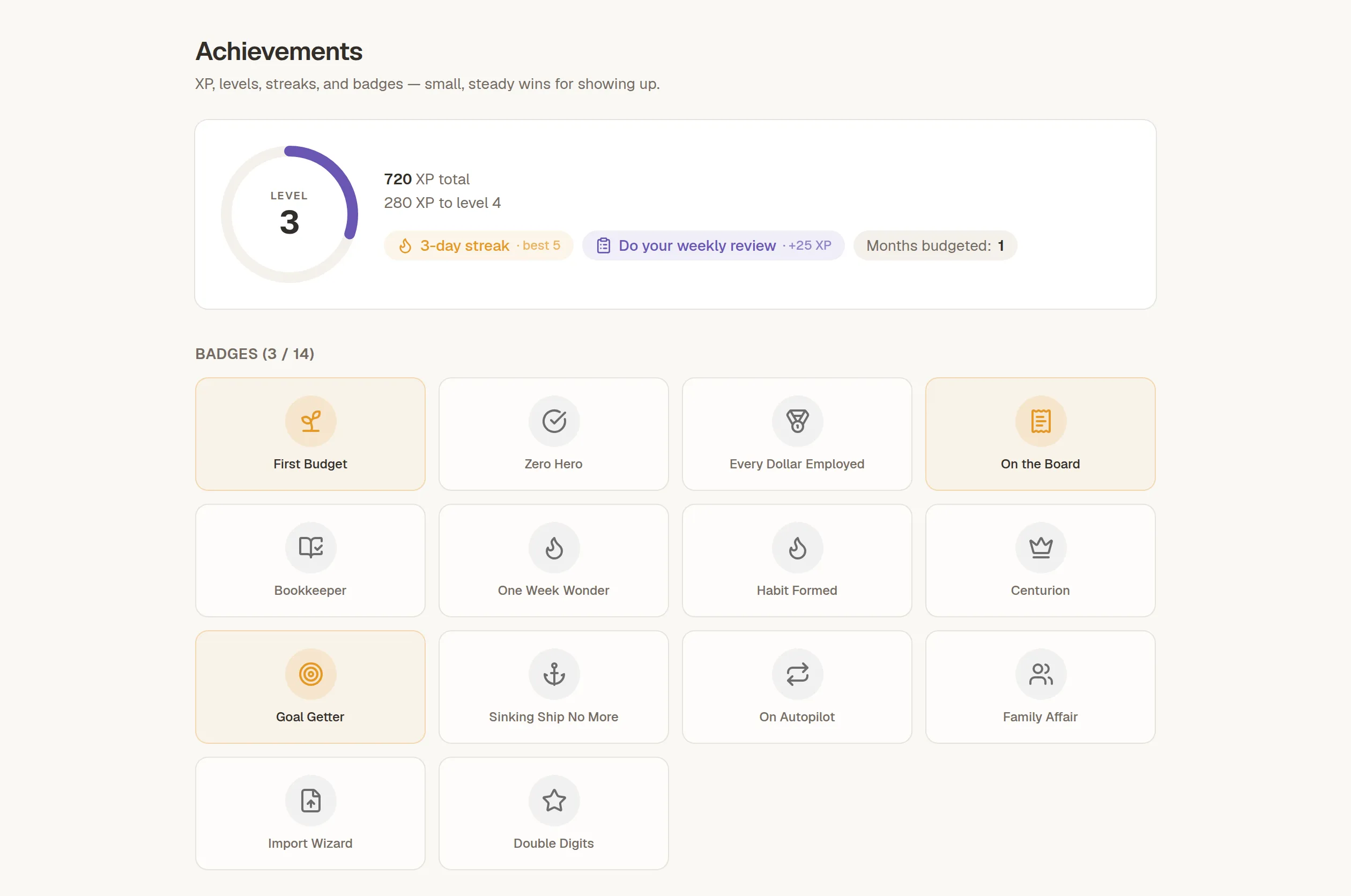Click the Goal Getter target icon
The image size is (1351, 896).
tap(310, 674)
